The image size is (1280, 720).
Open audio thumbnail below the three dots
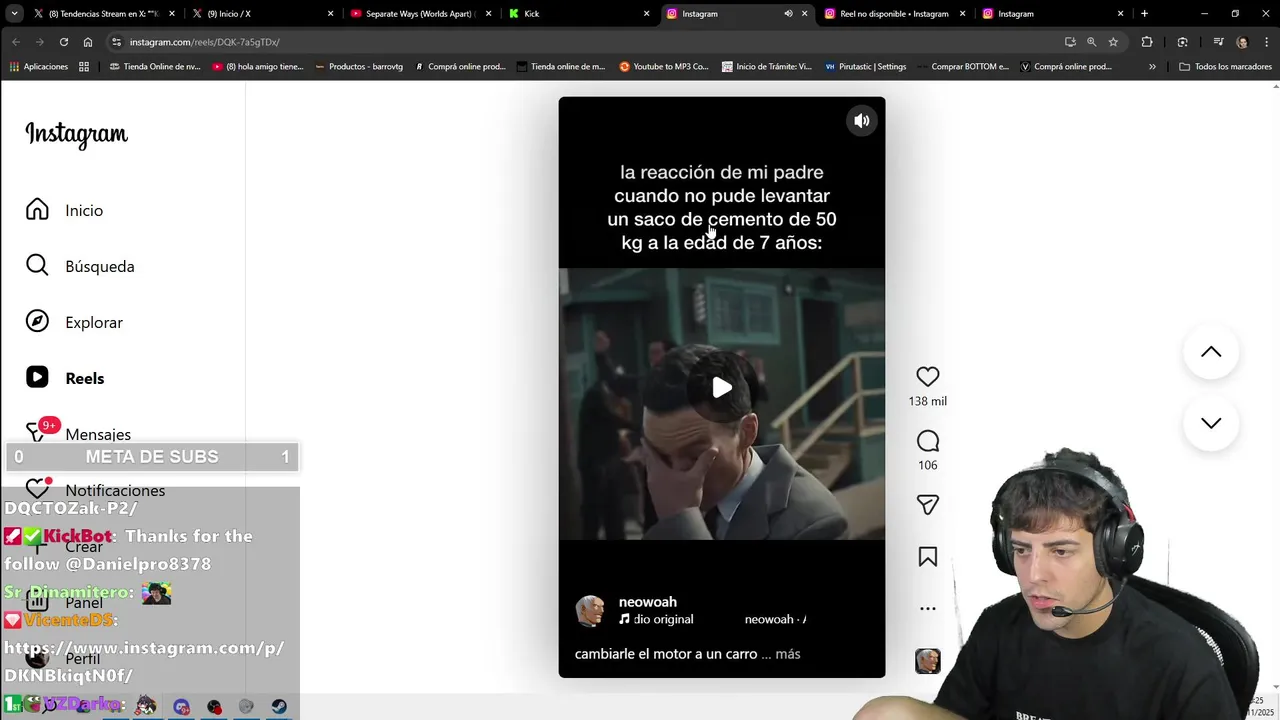pyautogui.click(x=928, y=661)
